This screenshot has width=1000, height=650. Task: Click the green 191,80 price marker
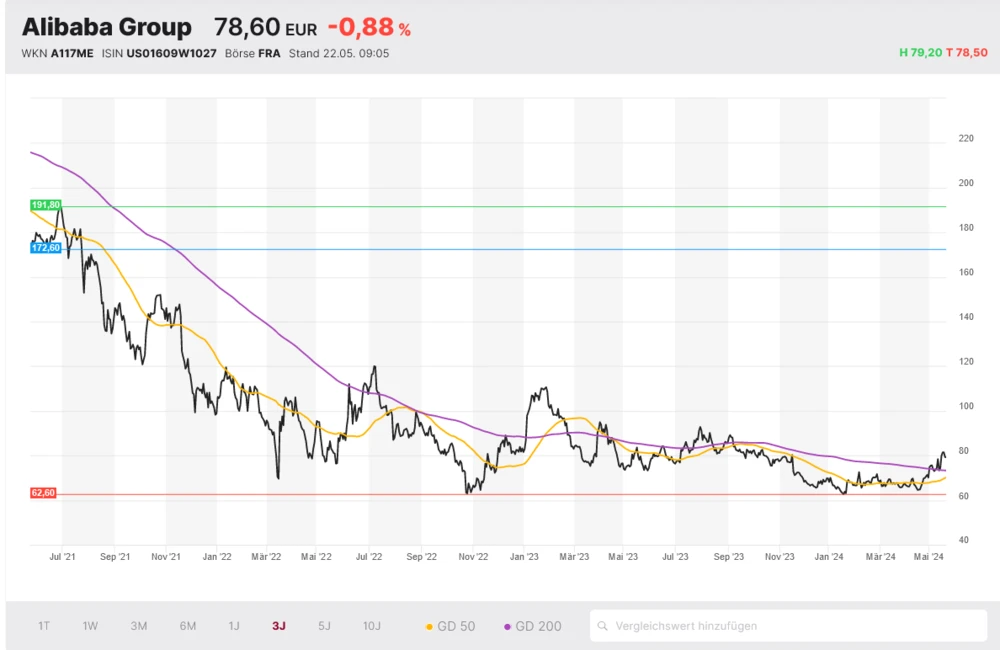coord(45,205)
